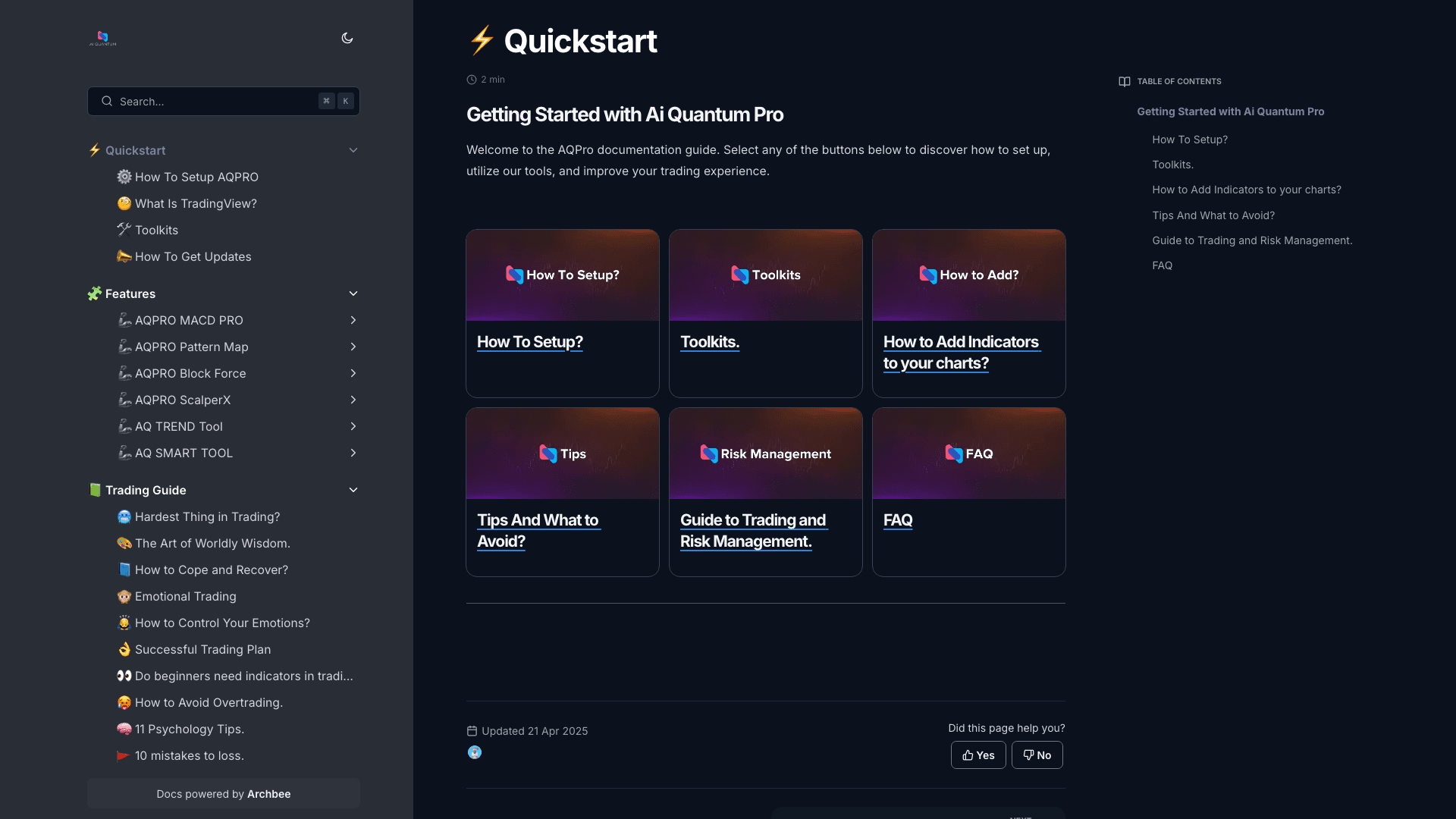Open 11 Psychology Tips page
This screenshot has height=819, width=1456.
pos(189,729)
